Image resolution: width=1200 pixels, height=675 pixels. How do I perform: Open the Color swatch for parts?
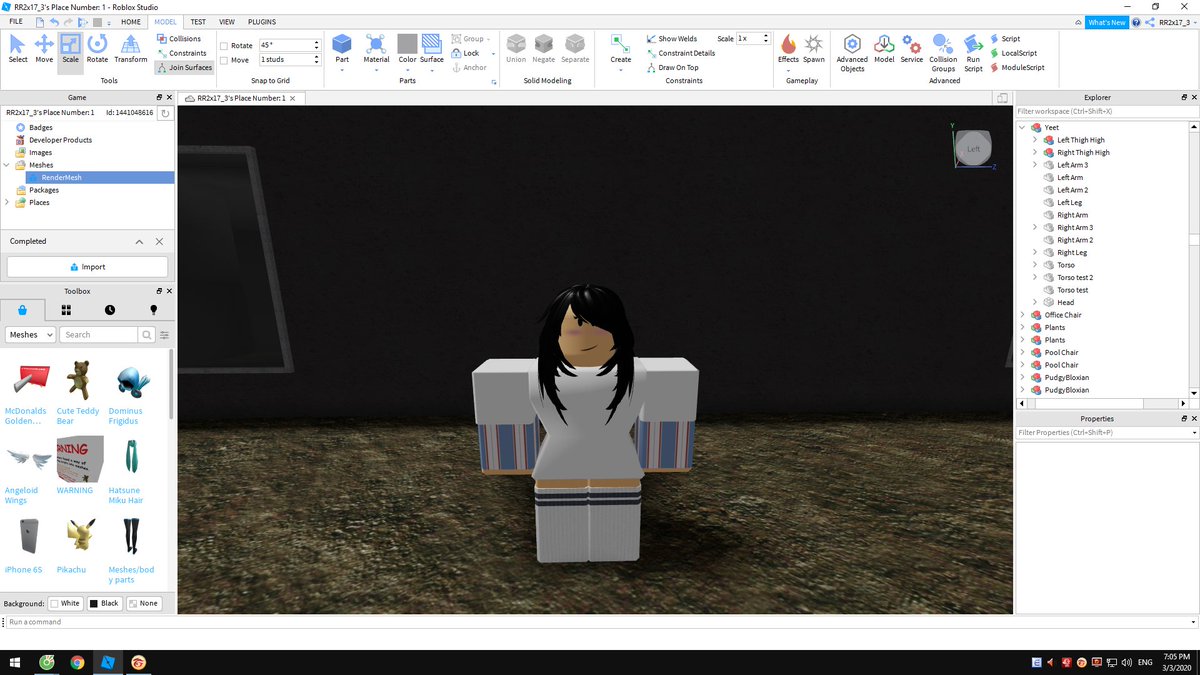[407, 43]
